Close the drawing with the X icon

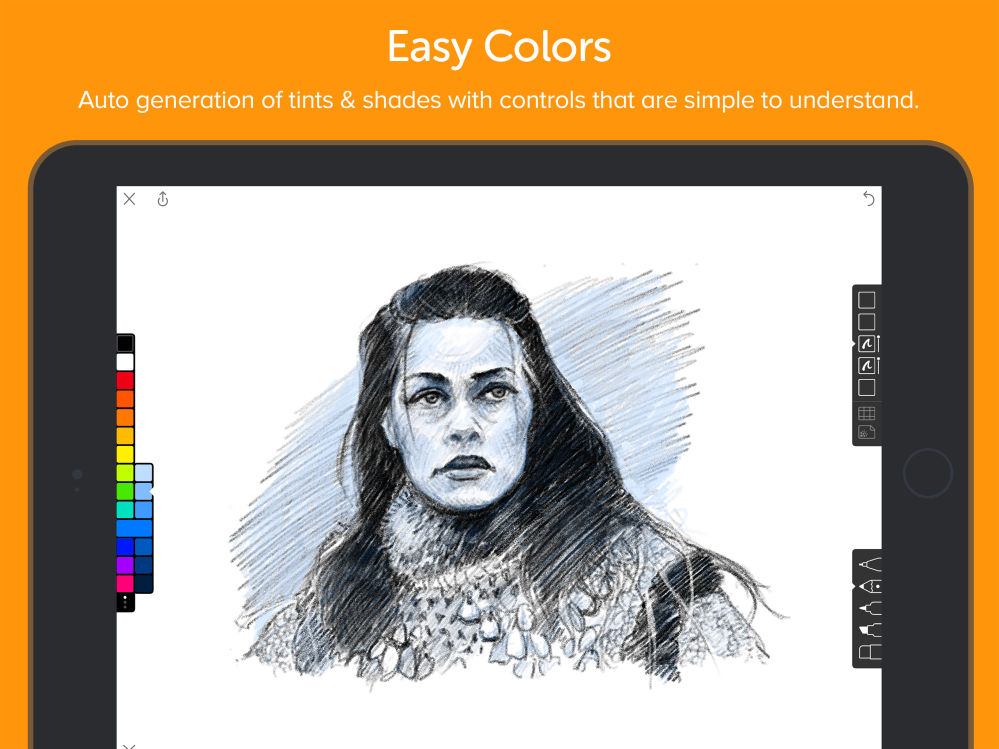click(129, 199)
